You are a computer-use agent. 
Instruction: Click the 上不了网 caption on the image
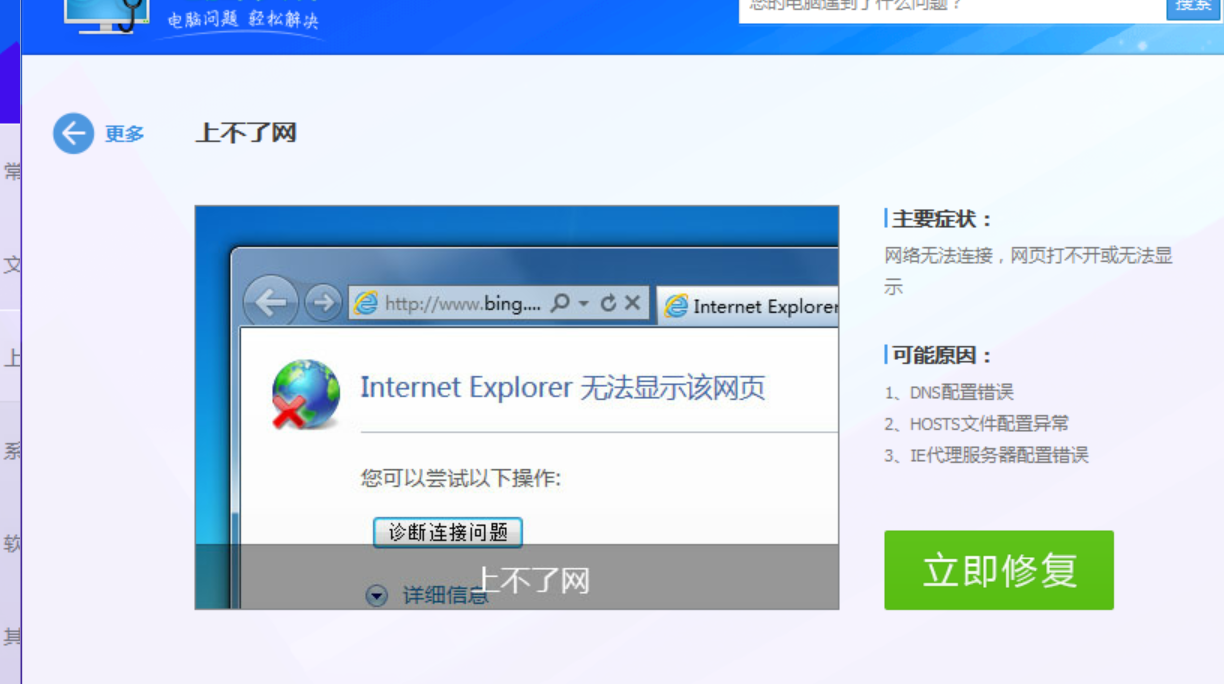(531, 580)
